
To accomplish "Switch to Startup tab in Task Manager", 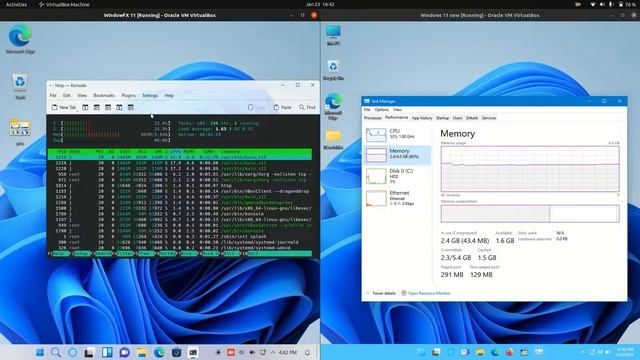I will pyautogui.click(x=442, y=118).
